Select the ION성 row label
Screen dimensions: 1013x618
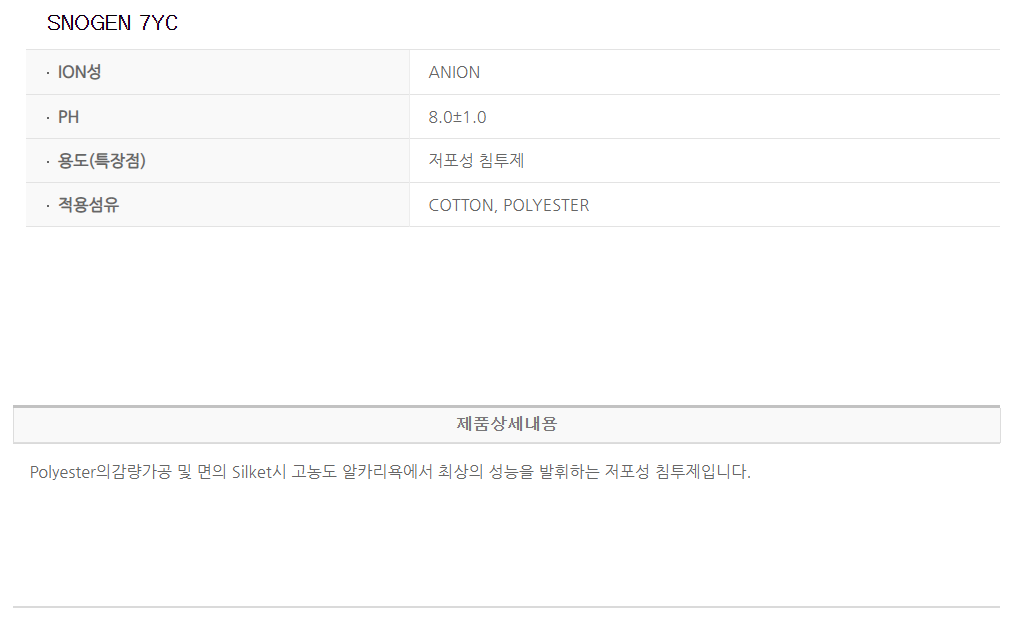(80, 72)
